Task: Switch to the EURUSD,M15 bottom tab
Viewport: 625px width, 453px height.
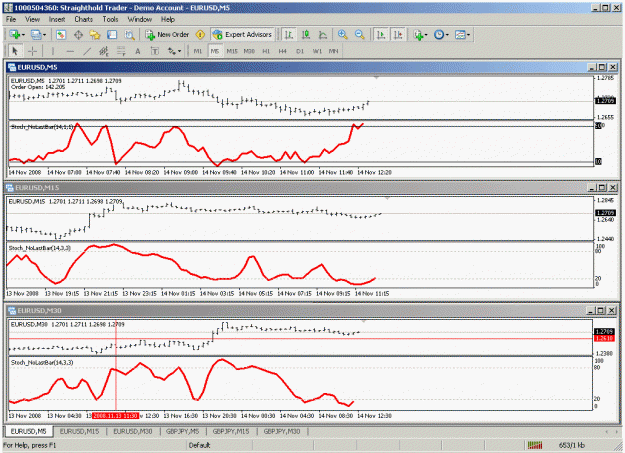Action: point(79,431)
